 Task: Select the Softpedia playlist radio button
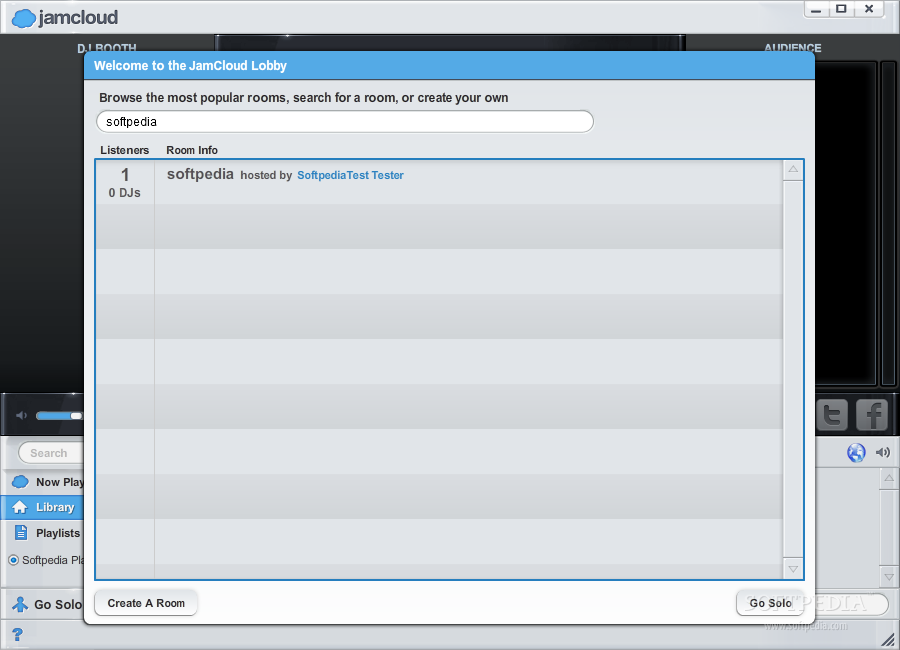click(13, 560)
